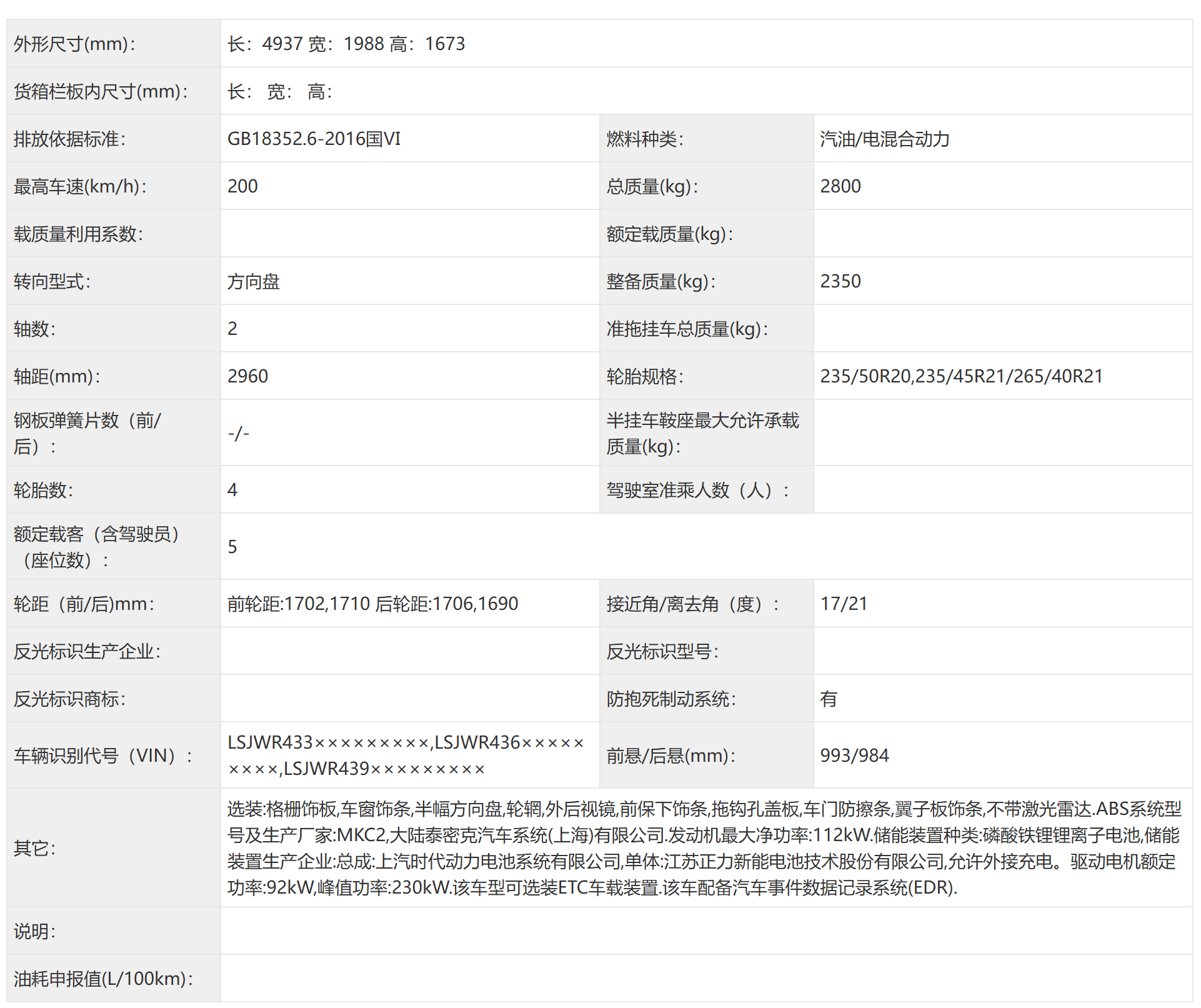Screen dimensions: 1201x1008
Task: Click the 额定载客(含驾驶员) label
Action: [96, 547]
